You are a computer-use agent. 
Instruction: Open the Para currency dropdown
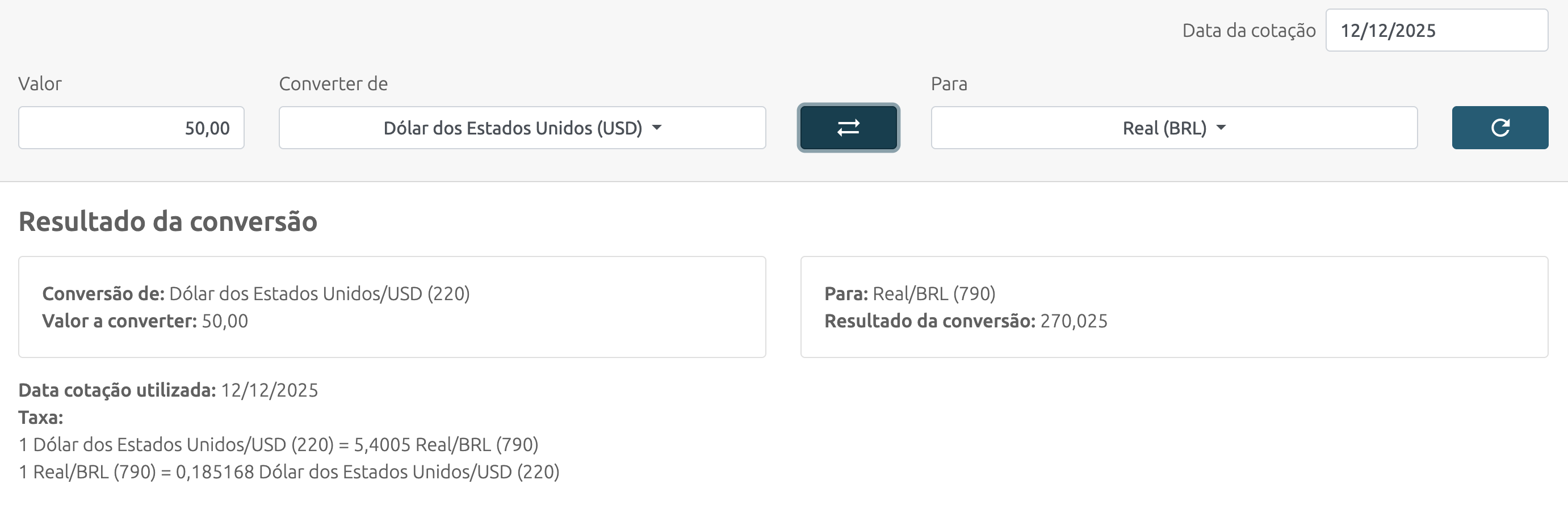tap(1175, 128)
